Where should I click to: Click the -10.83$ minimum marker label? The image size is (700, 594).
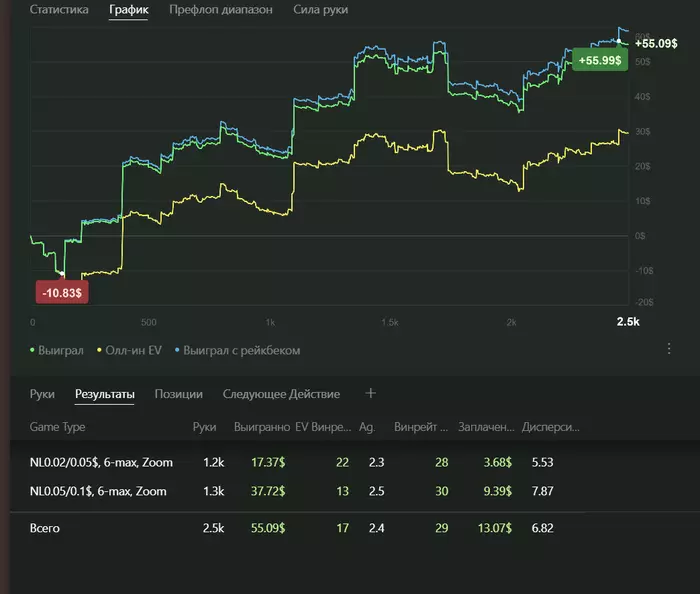(x=62, y=293)
